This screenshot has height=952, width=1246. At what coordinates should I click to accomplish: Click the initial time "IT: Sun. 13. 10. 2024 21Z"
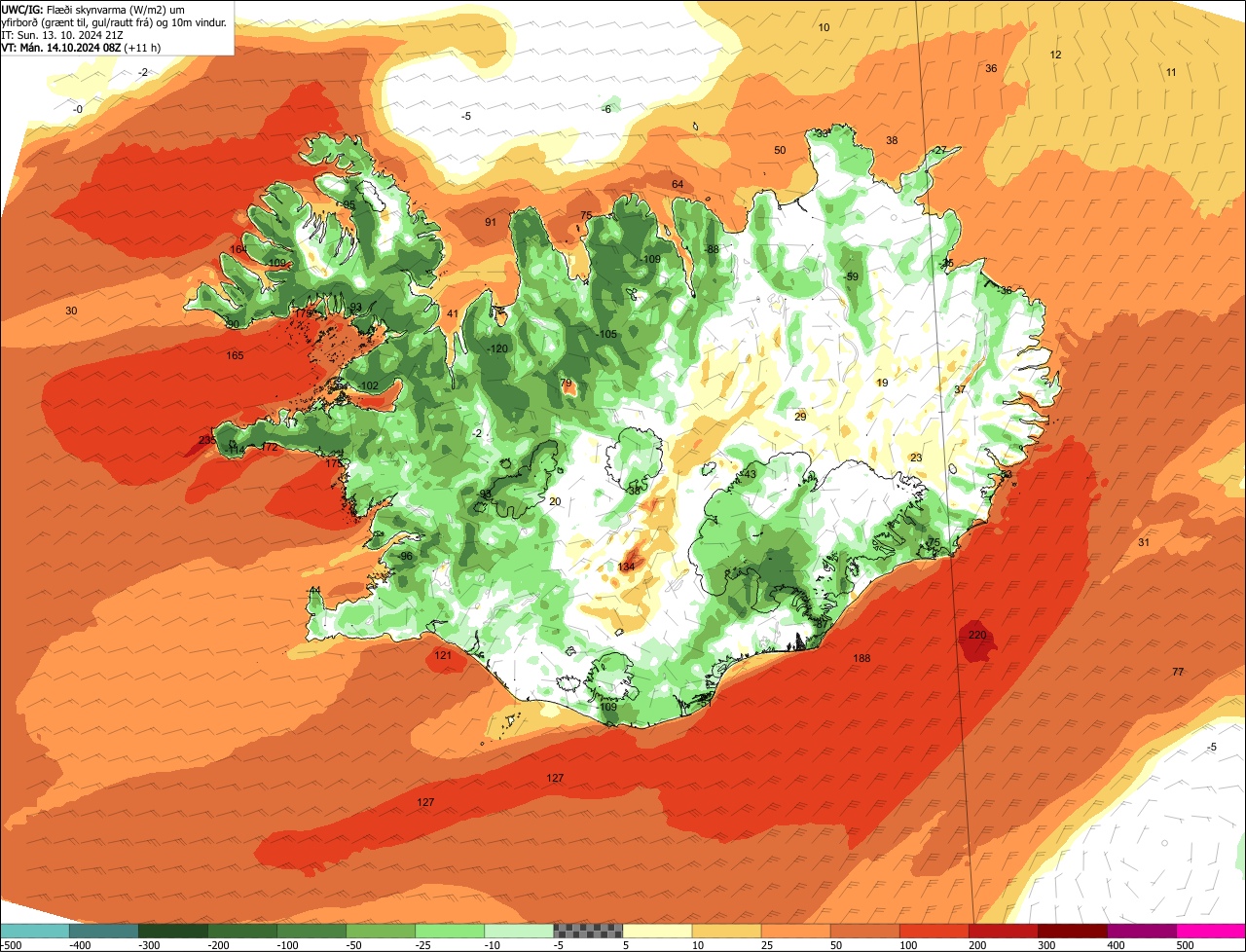61,35
